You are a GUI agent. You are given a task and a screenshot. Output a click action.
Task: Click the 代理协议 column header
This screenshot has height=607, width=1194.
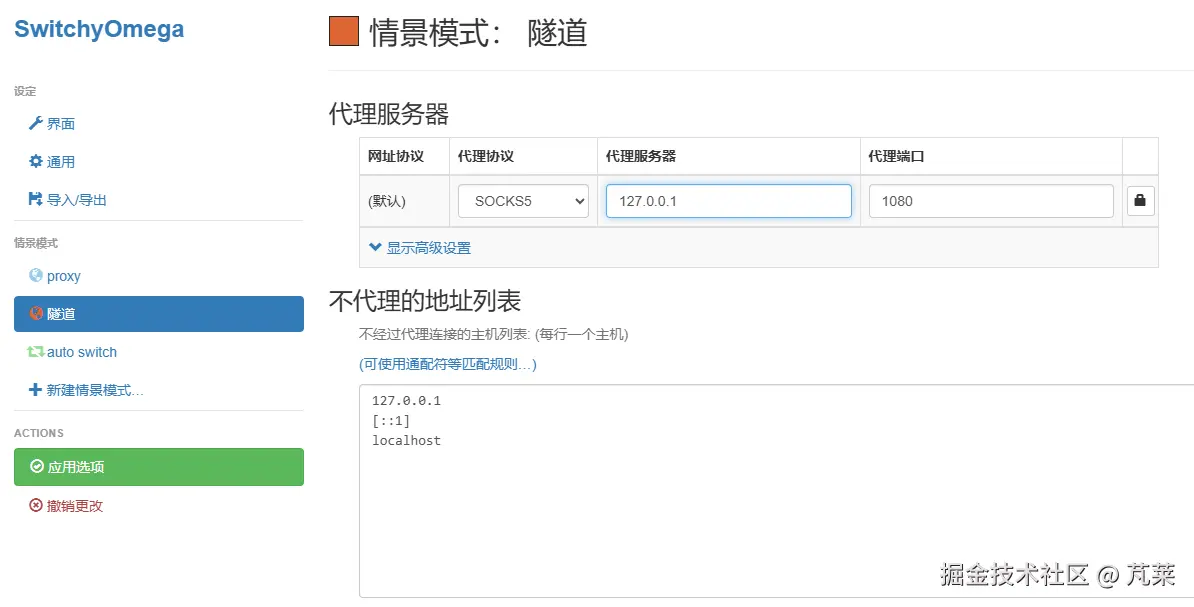tap(486, 156)
